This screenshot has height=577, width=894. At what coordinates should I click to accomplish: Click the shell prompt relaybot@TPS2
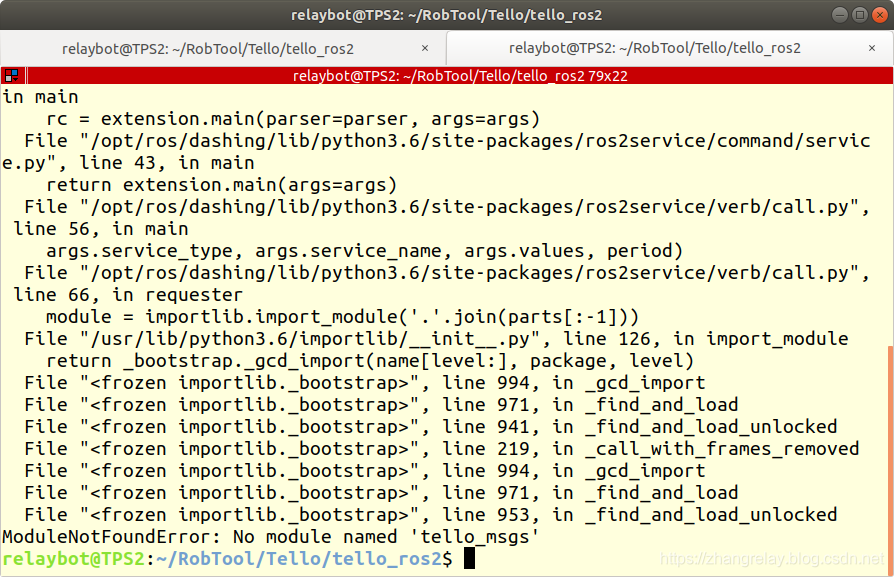pyautogui.click(x=74, y=559)
